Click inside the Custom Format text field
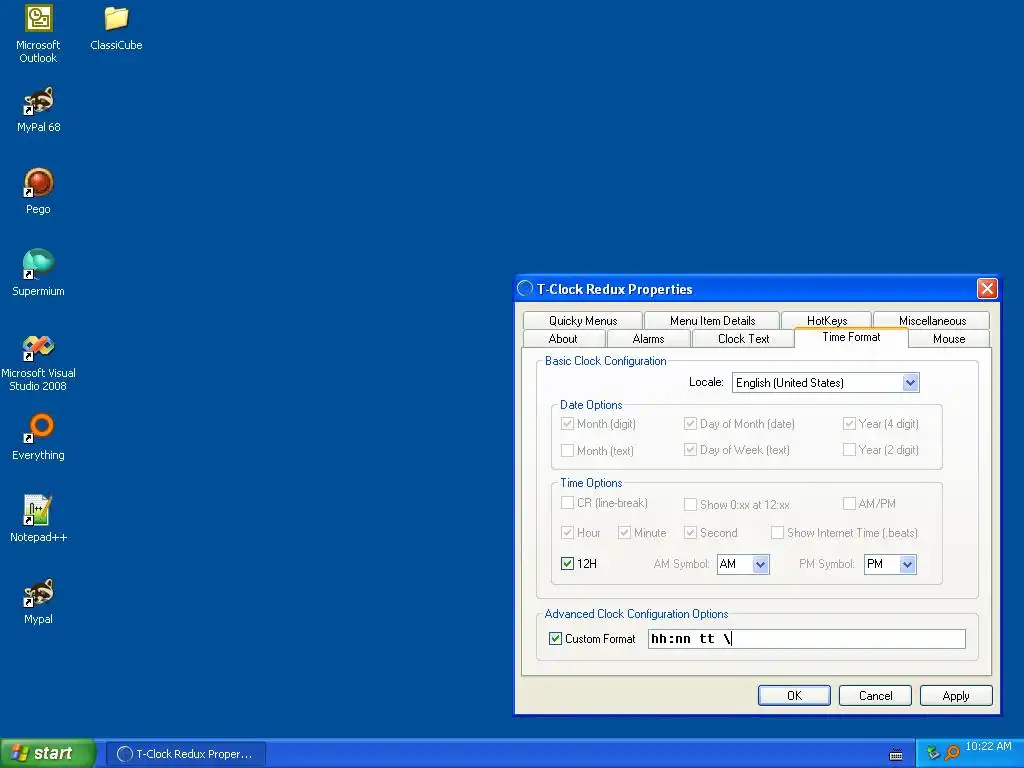 point(807,639)
